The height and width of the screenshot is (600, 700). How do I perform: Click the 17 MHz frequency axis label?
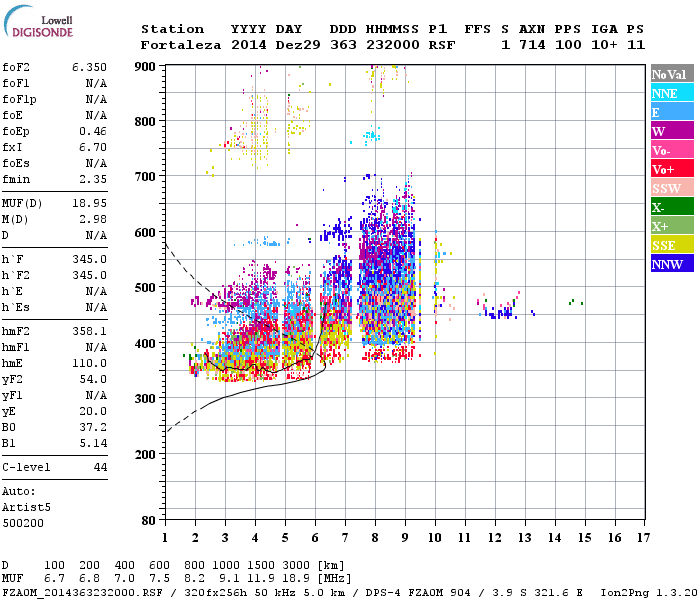click(643, 538)
